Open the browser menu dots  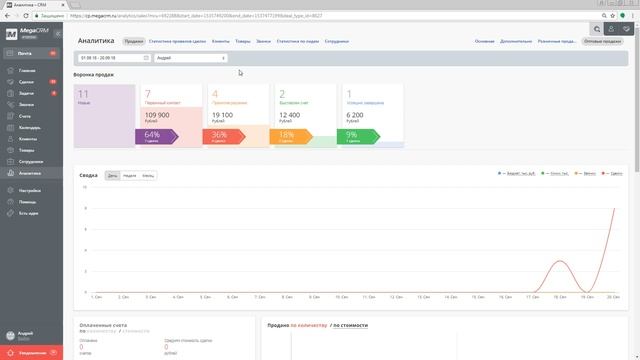pyautogui.click(x=633, y=16)
